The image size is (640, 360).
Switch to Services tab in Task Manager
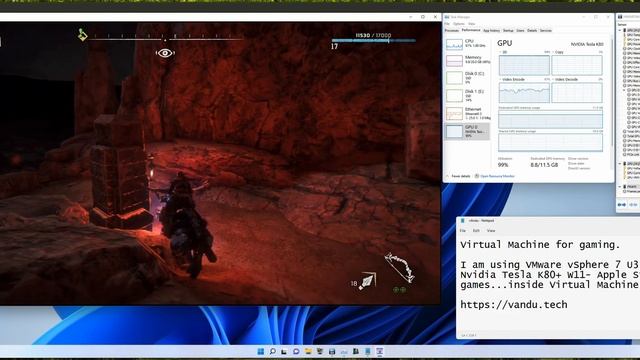[546, 31]
